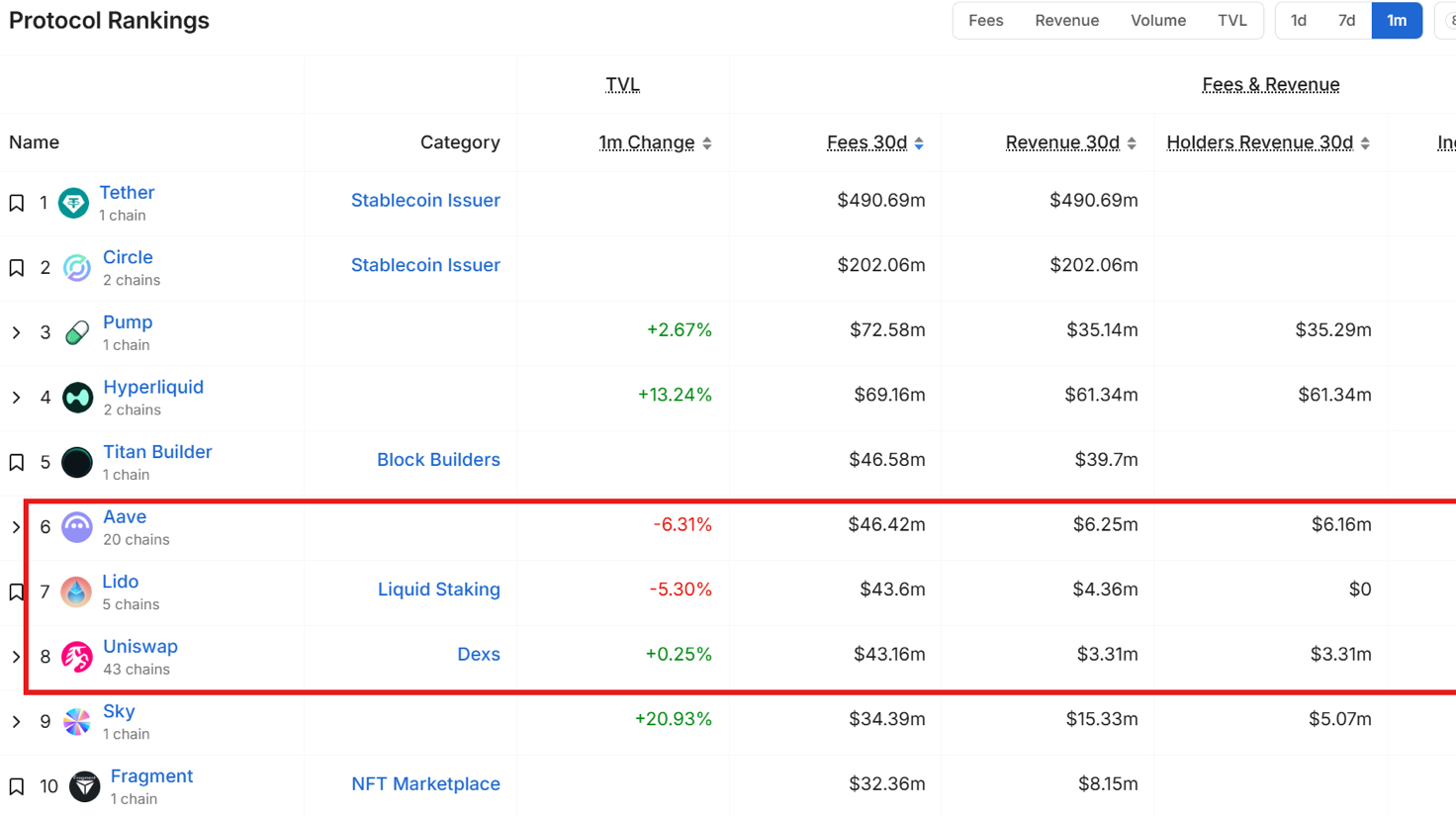
Task: Open the Circle protocol link
Action: [x=128, y=257]
